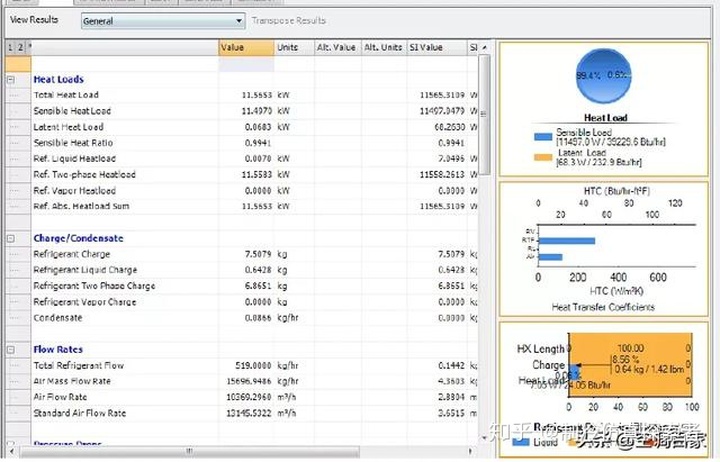
Task: Select the Refrigerant Vapor Charge row label
Action: [85, 302]
